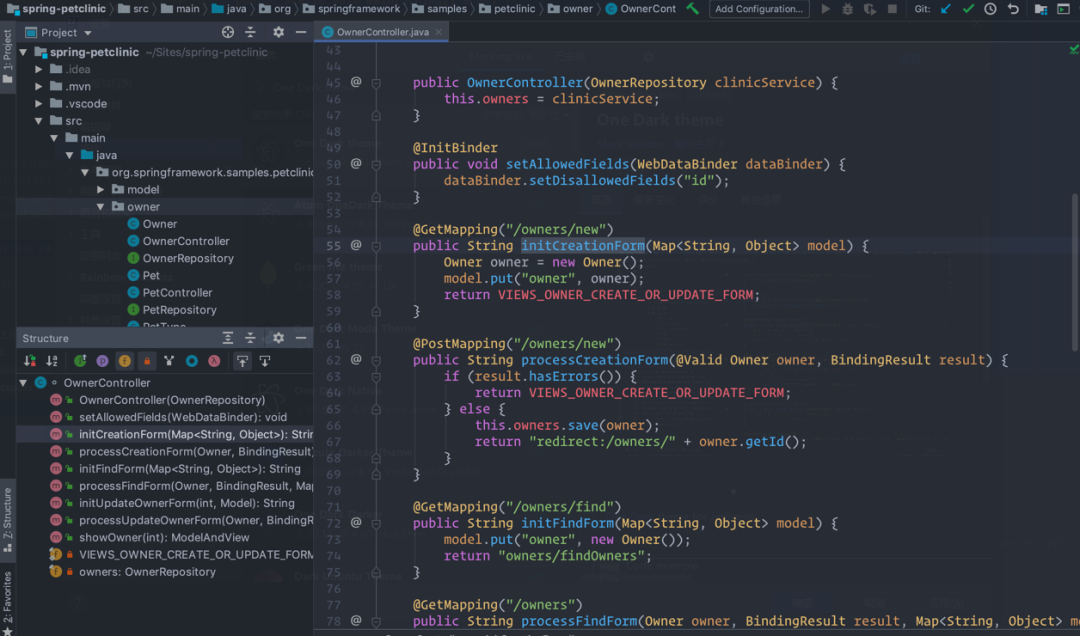
Task: Open the 1: Project tool window tab
Action: (8, 57)
